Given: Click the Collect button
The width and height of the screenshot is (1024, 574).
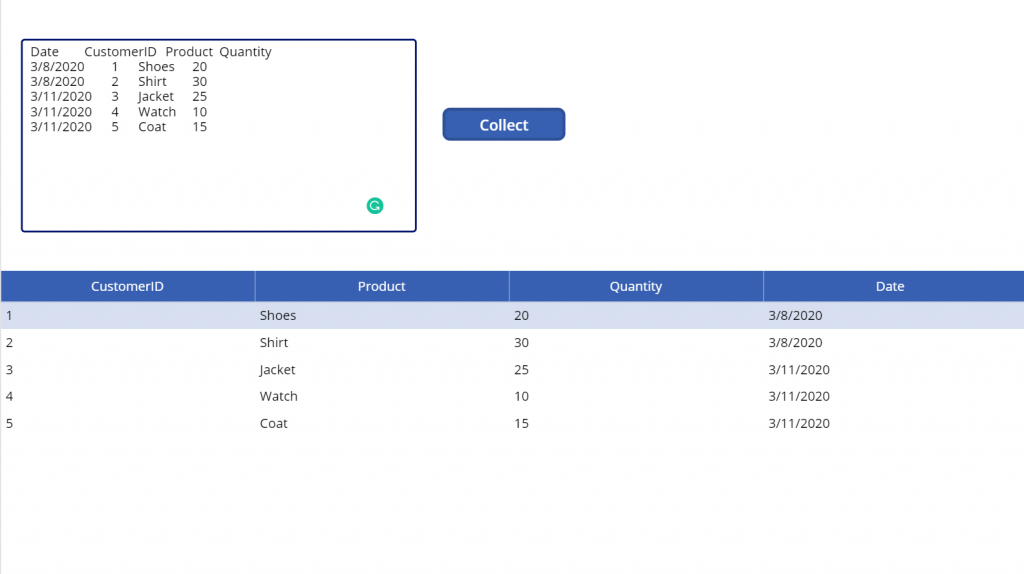Looking at the screenshot, I should (504, 125).
